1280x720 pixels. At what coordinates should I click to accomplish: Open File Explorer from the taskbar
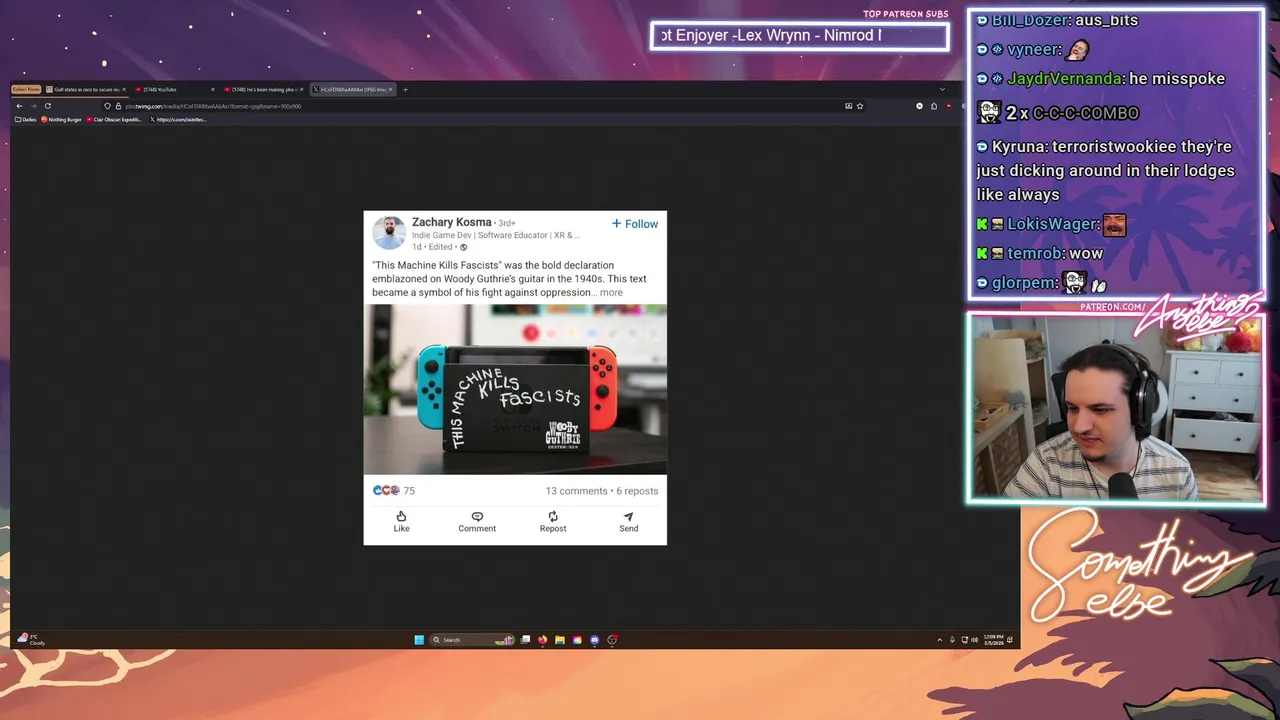tap(560, 640)
